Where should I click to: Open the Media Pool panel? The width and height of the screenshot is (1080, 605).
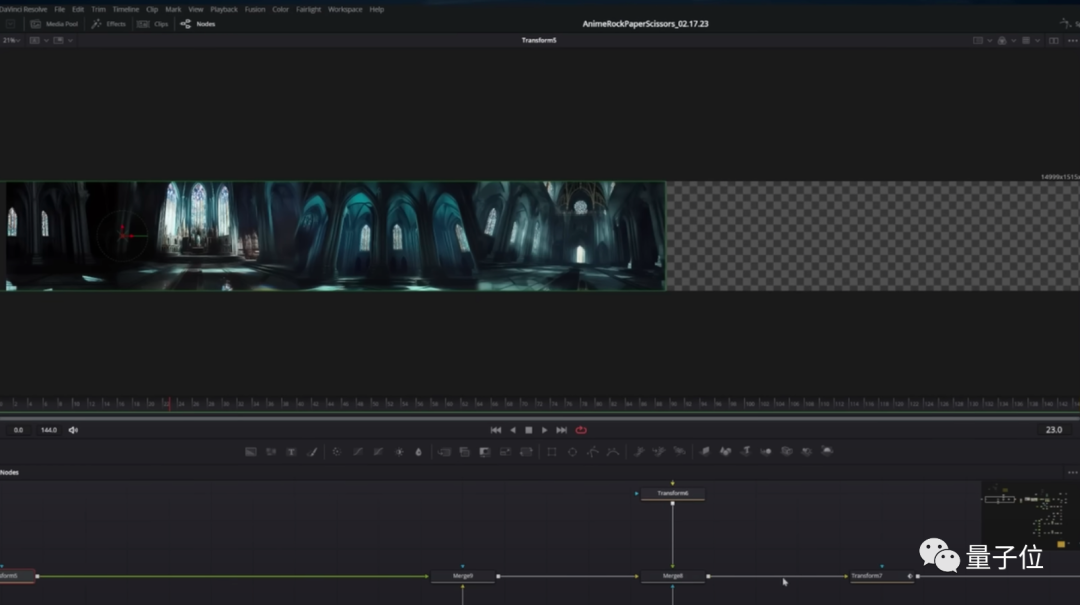55,24
